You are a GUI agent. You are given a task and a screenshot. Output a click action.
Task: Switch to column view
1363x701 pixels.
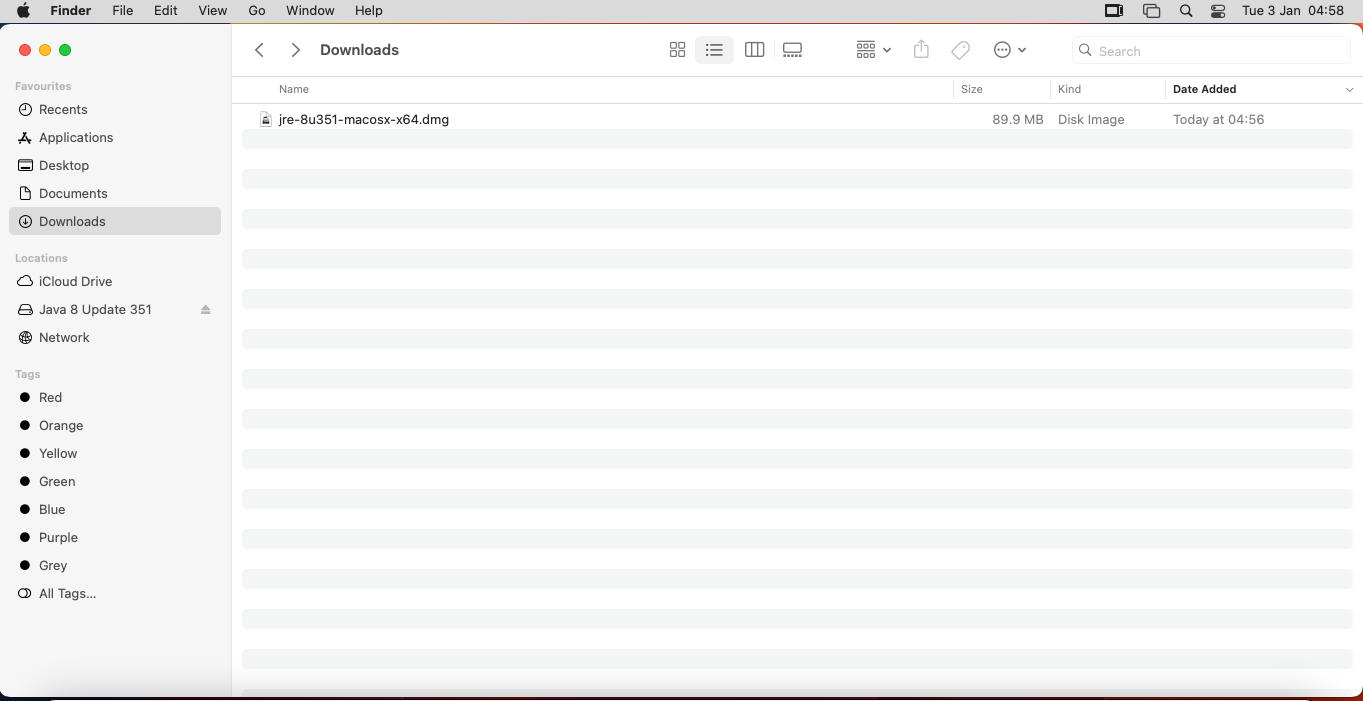[755, 50]
